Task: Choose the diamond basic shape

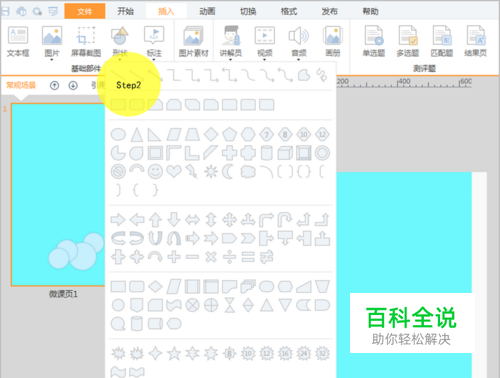Action: pyautogui.click(x=211, y=134)
